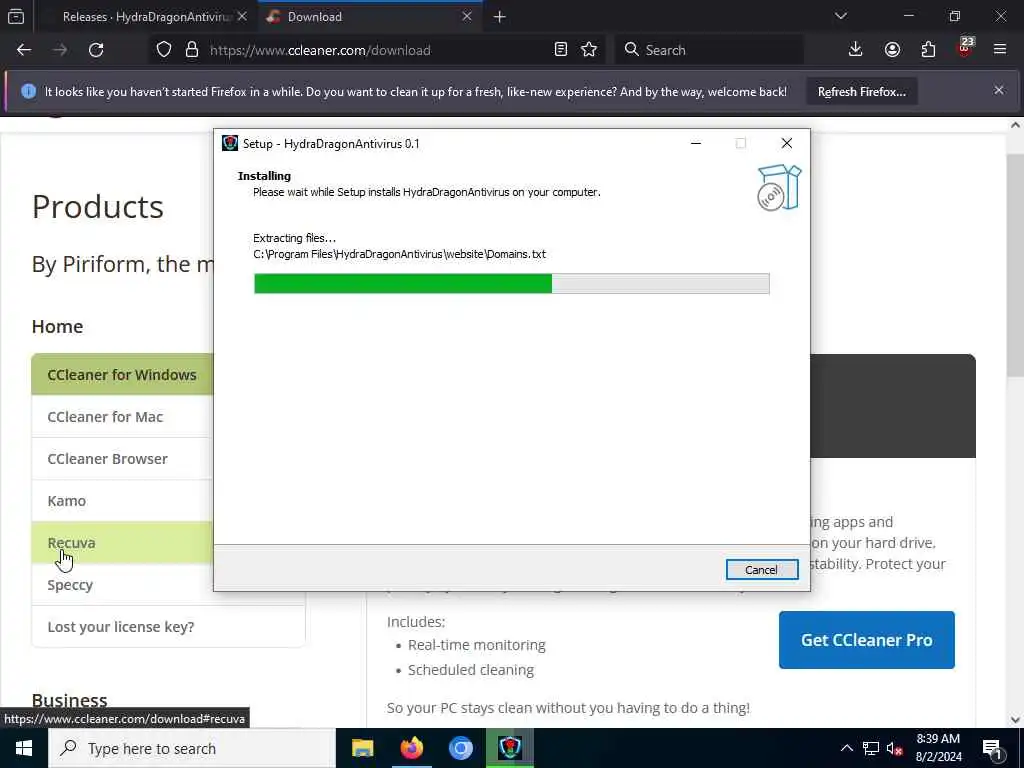
Task: Open the Windows Start menu
Action: pos(24,748)
